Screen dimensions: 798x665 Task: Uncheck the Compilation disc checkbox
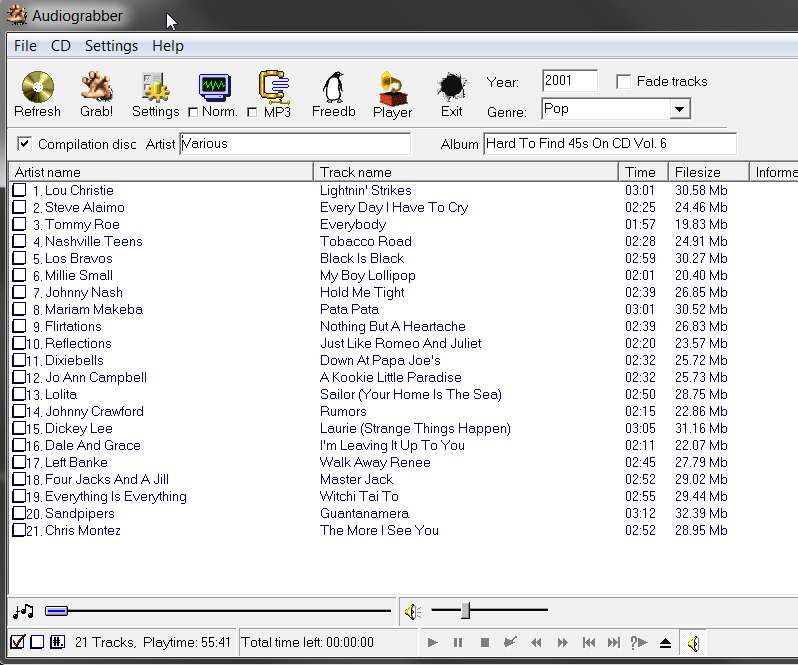click(24, 143)
